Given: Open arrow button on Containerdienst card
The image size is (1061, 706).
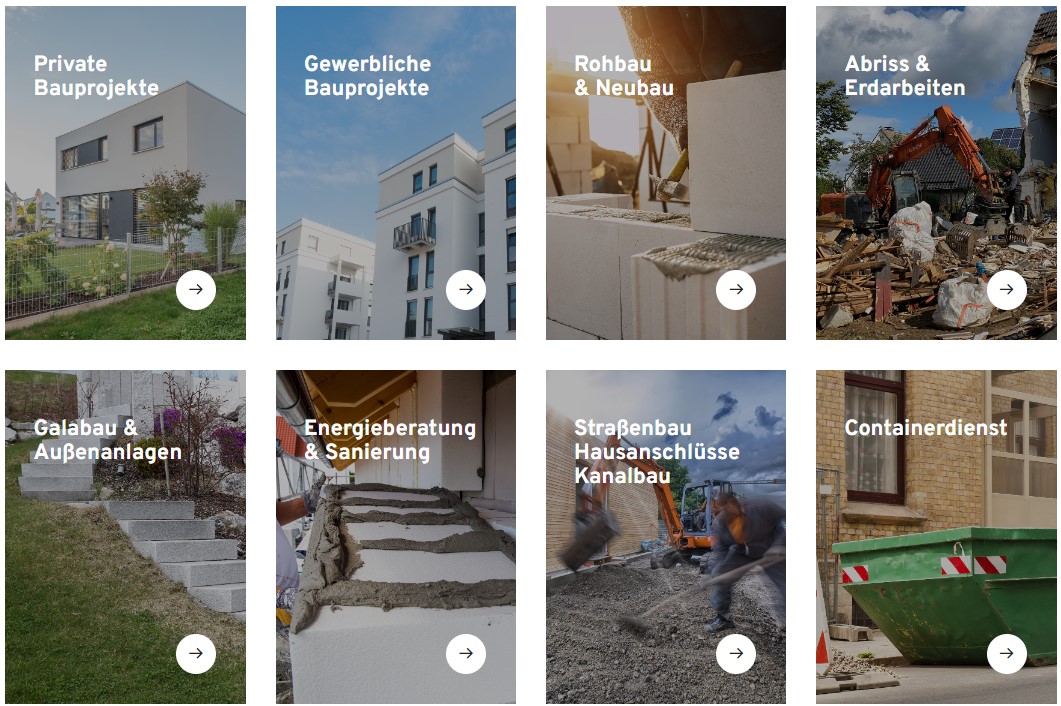Looking at the screenshot, I should [x=1006, y=653].
